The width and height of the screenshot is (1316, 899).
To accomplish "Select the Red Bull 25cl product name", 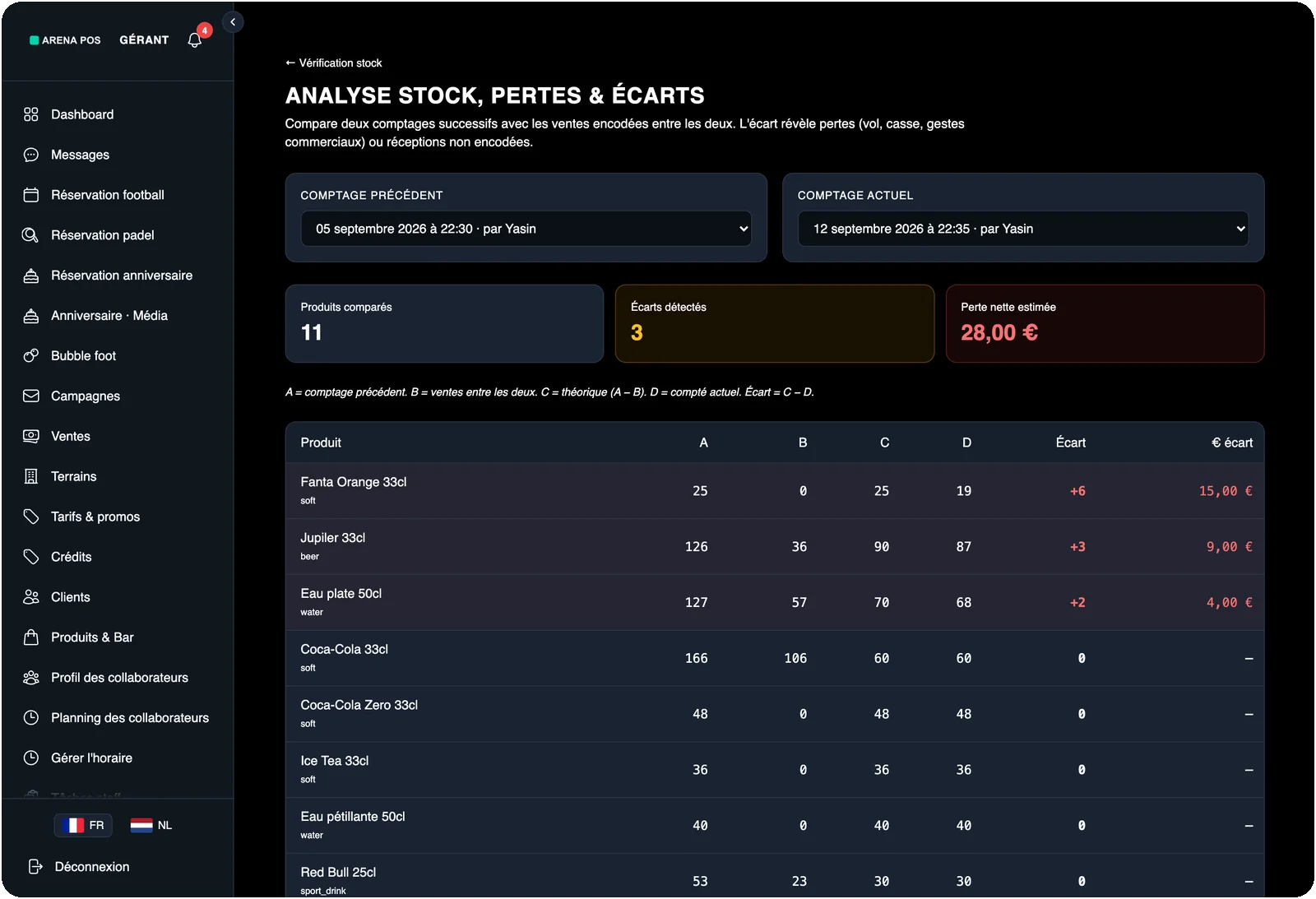I will [x=338, y=872].
